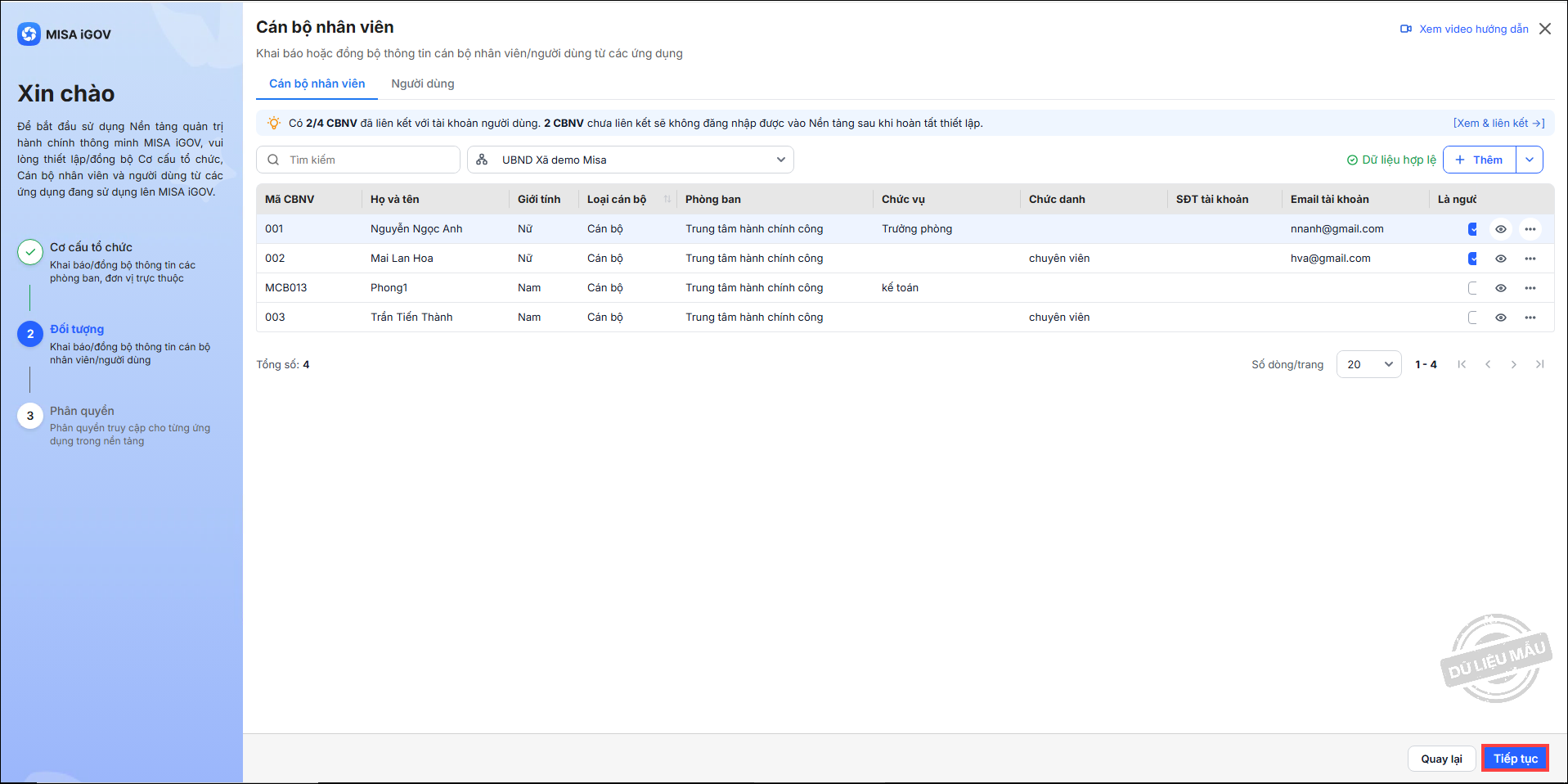Click employee code 003

click(275, 318)
